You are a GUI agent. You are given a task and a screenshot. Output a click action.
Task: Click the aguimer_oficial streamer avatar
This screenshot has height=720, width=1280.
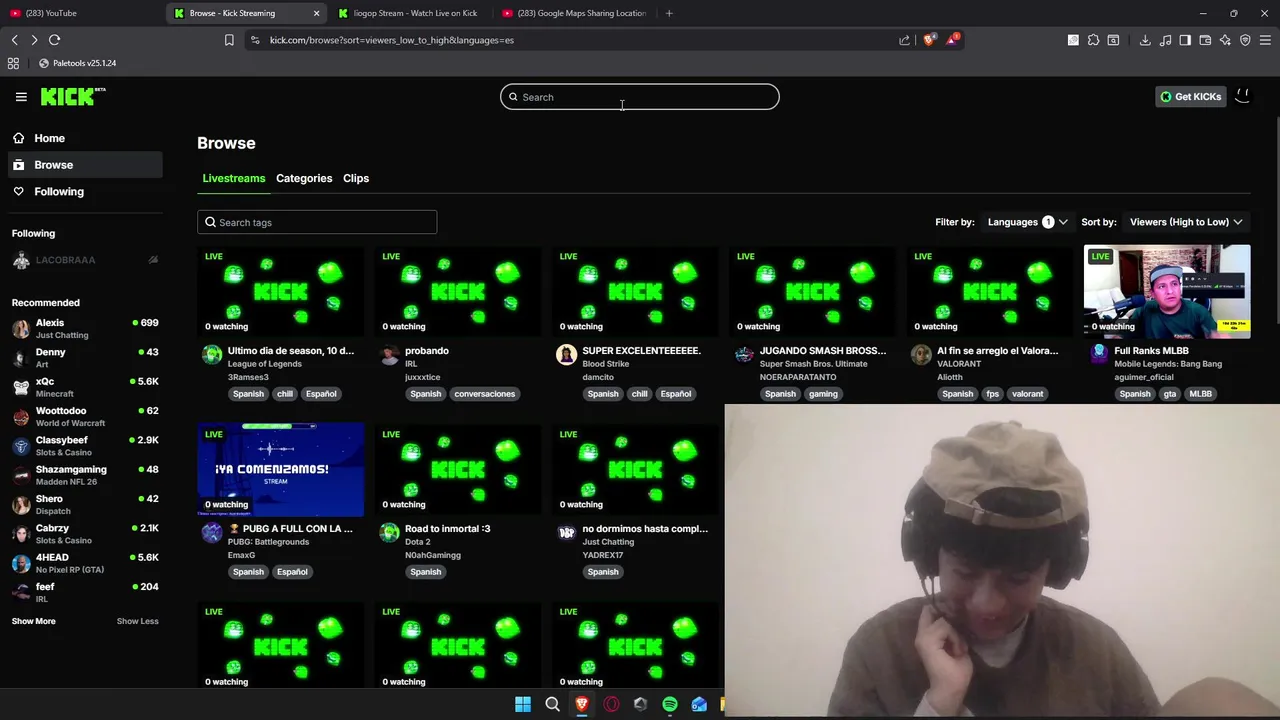click(x=1099, y=352)
